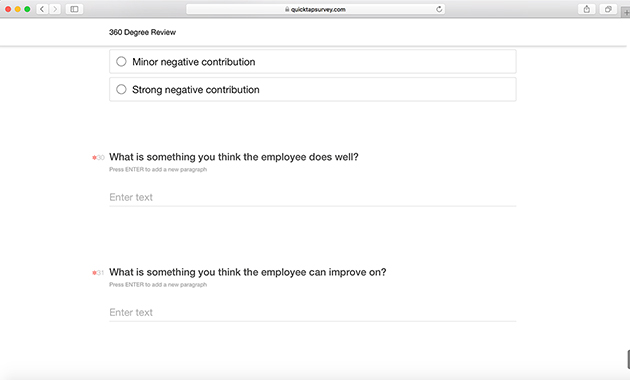This screenshot has height=380, width=630.
Task: Click question 31 about employee improvement
Action: pyautogui.click(x=248, y=272)
